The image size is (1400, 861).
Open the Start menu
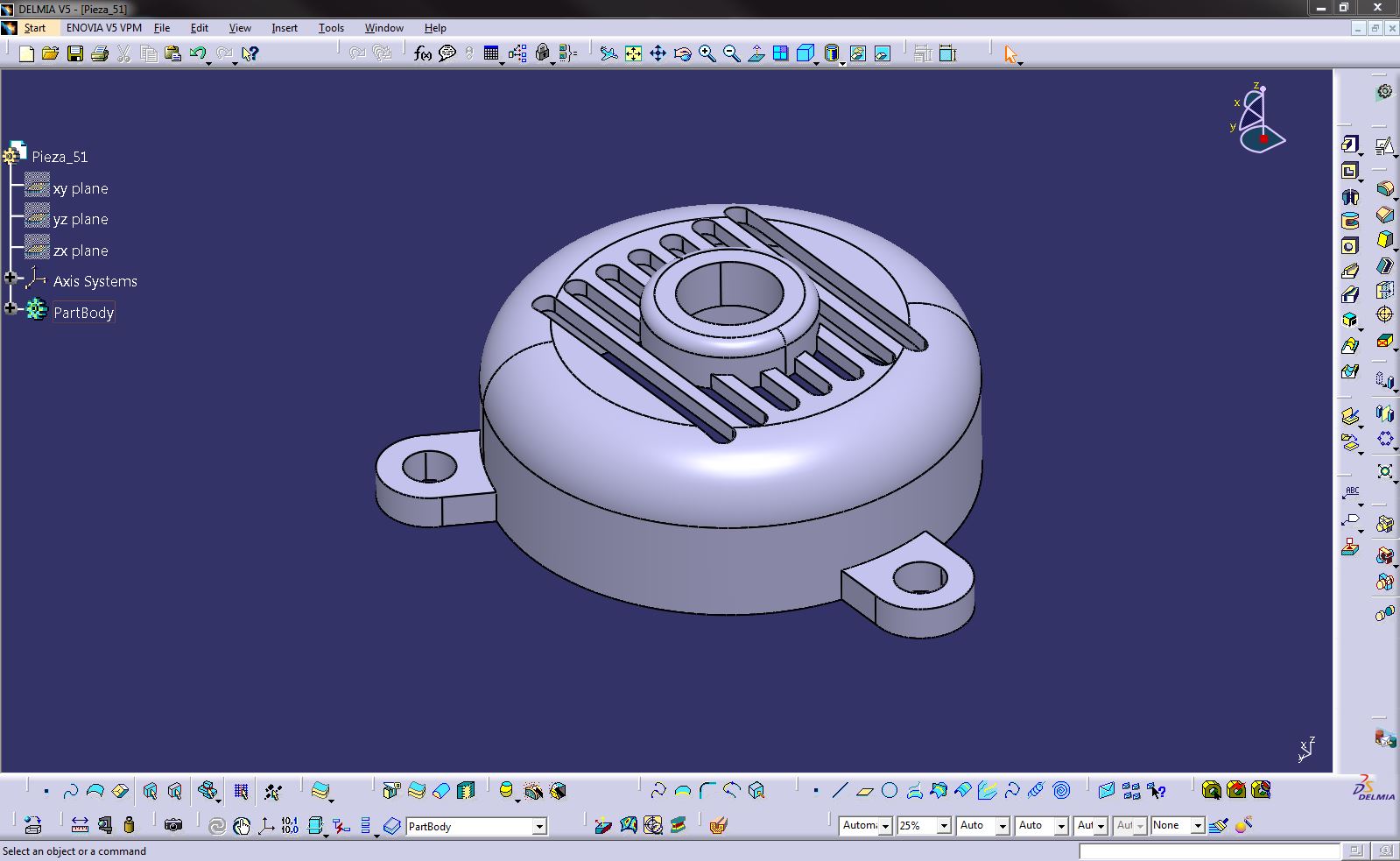35,28
